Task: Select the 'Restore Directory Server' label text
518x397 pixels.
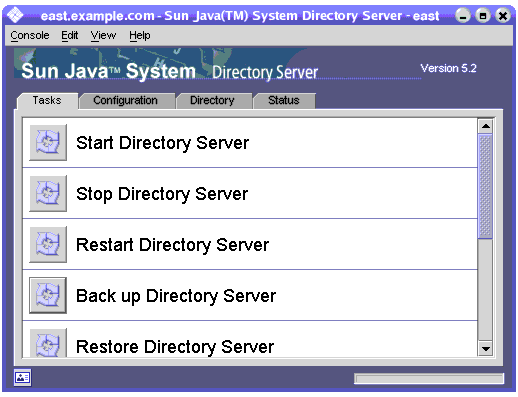Action: pyautogui.click(x=175, y=347)
